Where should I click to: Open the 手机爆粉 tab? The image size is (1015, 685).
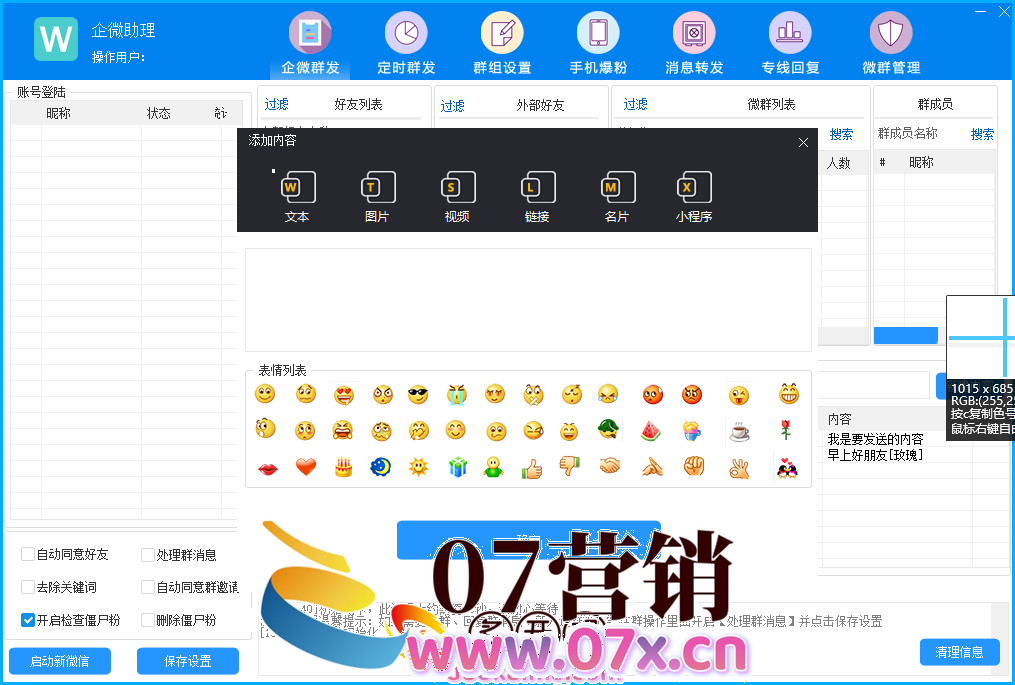coord(598,43)
